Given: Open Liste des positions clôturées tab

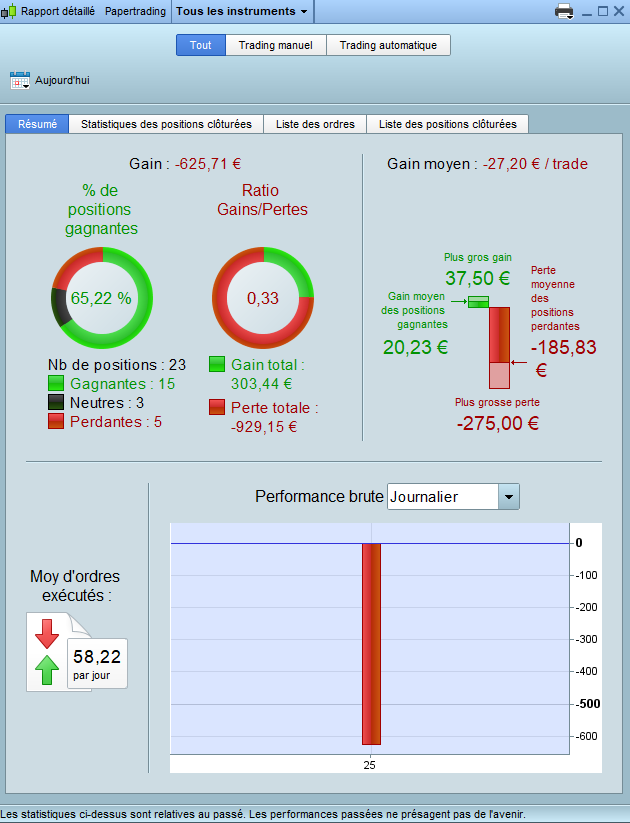Looking at the screenshot, I should point(447,124).
